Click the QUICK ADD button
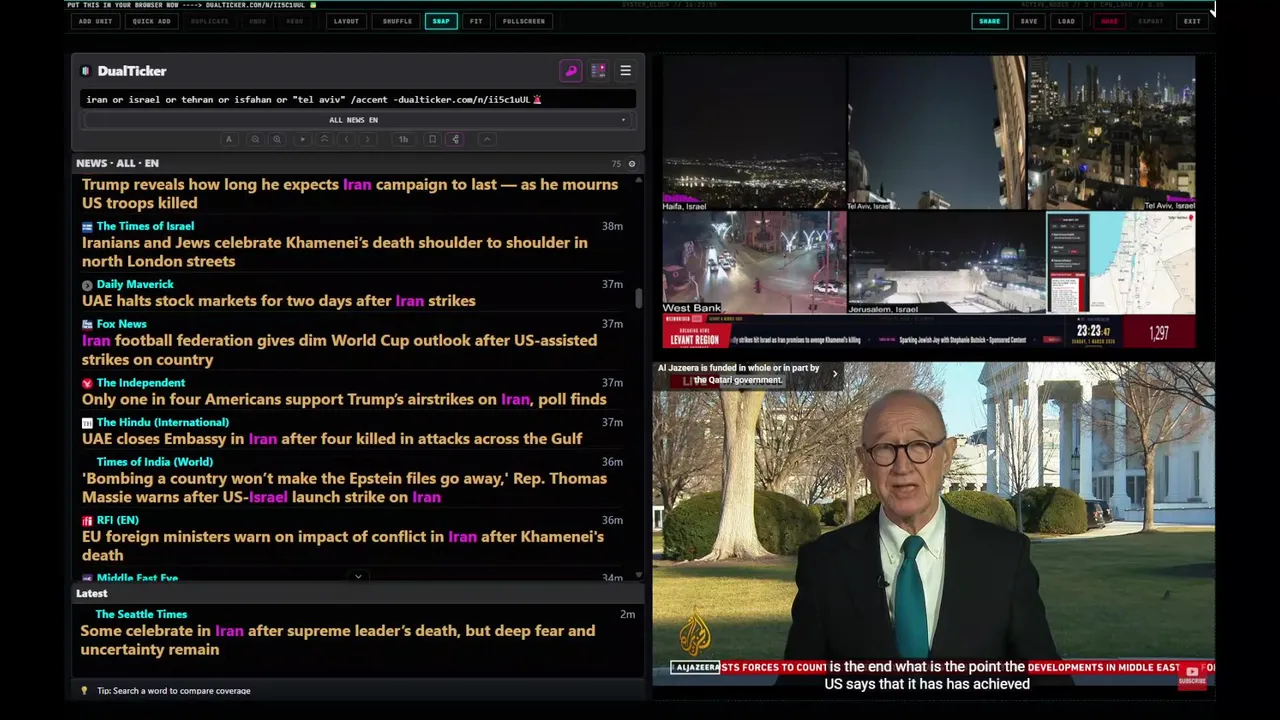 [151, 21]
